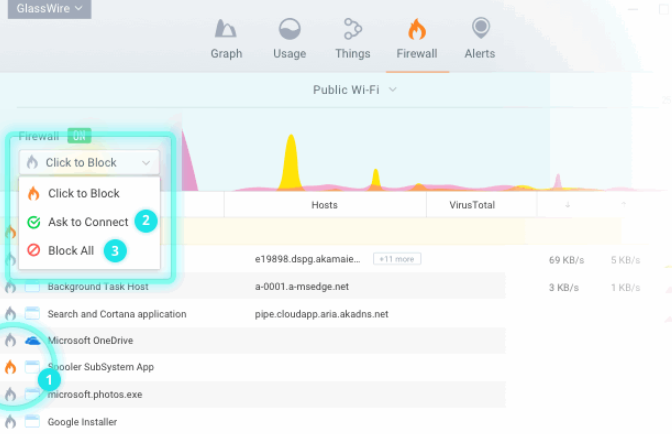Screen dimensions: 672x434
Task: Block Microsoft OneDrive with flame icon
Action: tap(10, 340)
